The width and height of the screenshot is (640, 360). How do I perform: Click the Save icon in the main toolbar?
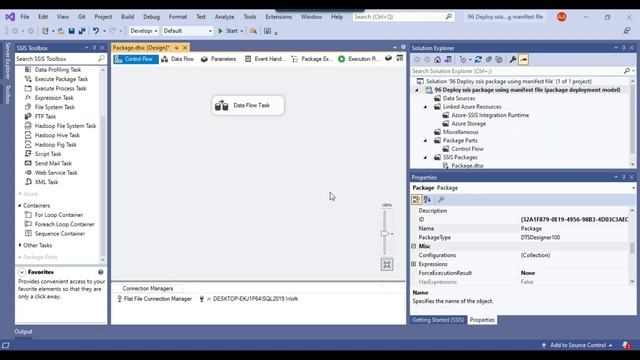[71, 31]
